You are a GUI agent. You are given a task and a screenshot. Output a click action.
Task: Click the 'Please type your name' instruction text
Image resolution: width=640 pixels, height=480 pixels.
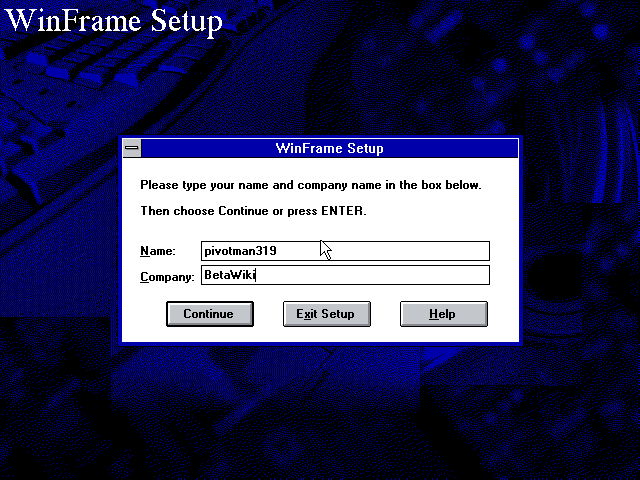click(x=311, y=185)
